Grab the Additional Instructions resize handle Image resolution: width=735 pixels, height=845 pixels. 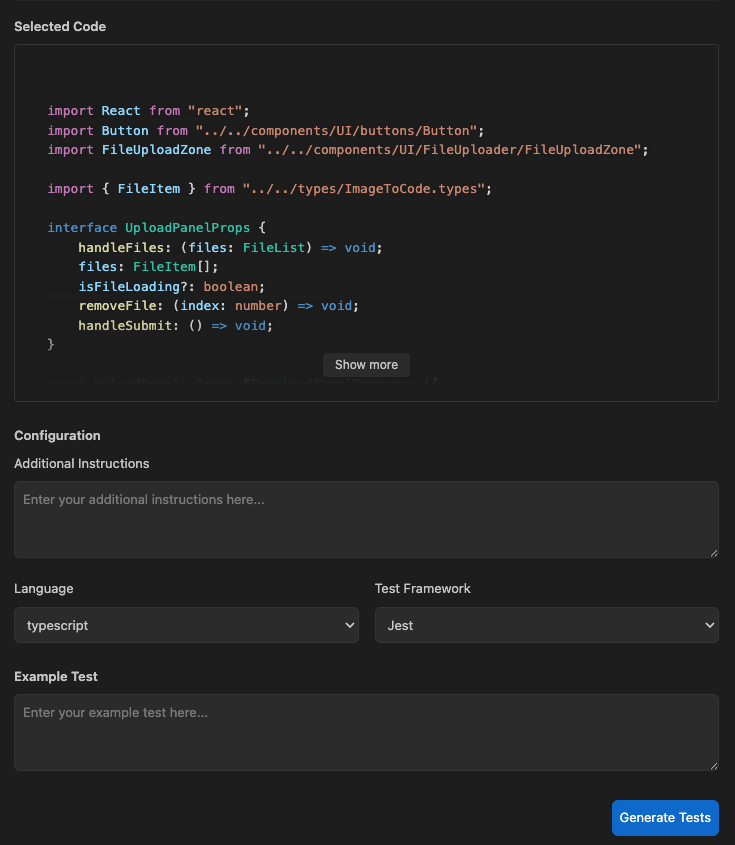[x=714, y=553]
